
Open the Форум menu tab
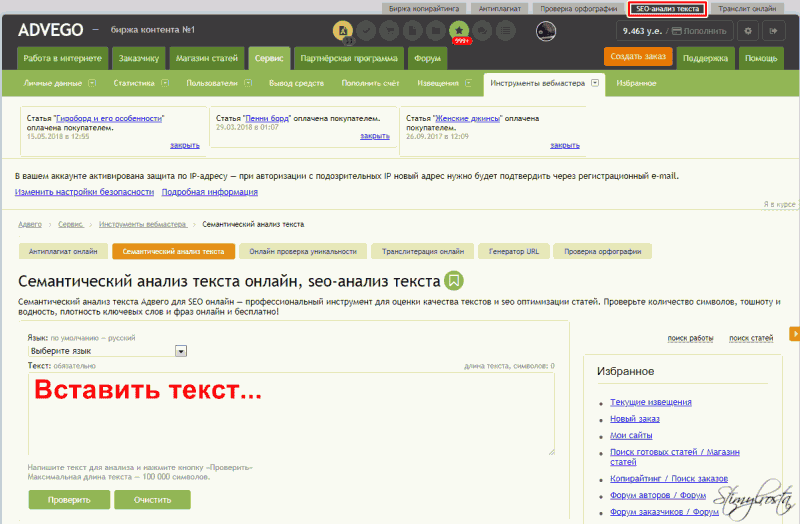click(428, 59)
